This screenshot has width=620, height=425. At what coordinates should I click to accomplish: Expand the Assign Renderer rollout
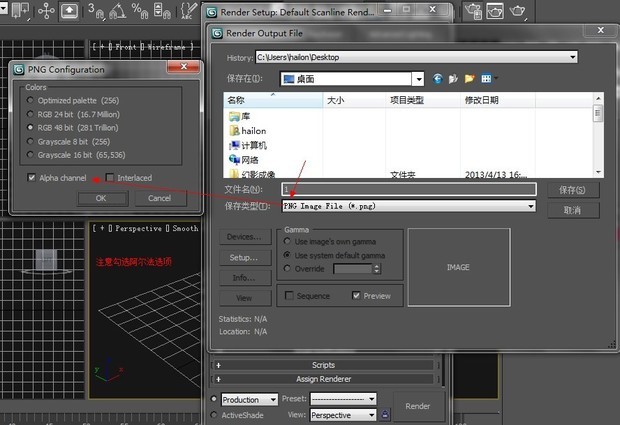pos(323,380)
